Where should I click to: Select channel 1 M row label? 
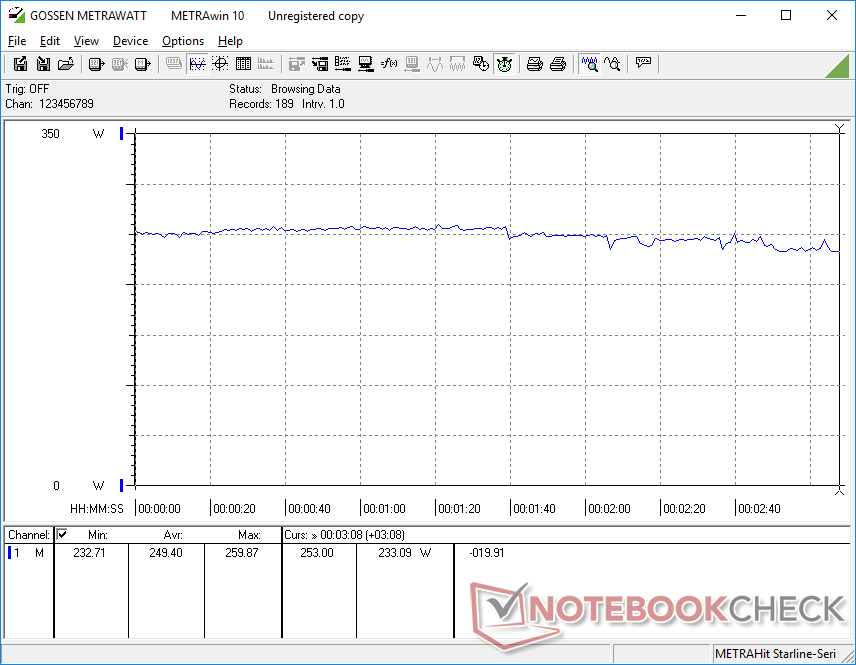(x=28, y=553)
